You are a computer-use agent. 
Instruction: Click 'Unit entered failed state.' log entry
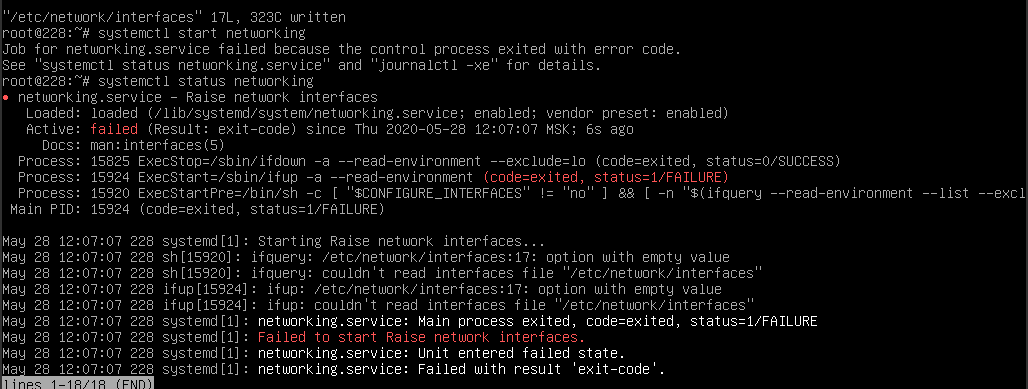309,354
